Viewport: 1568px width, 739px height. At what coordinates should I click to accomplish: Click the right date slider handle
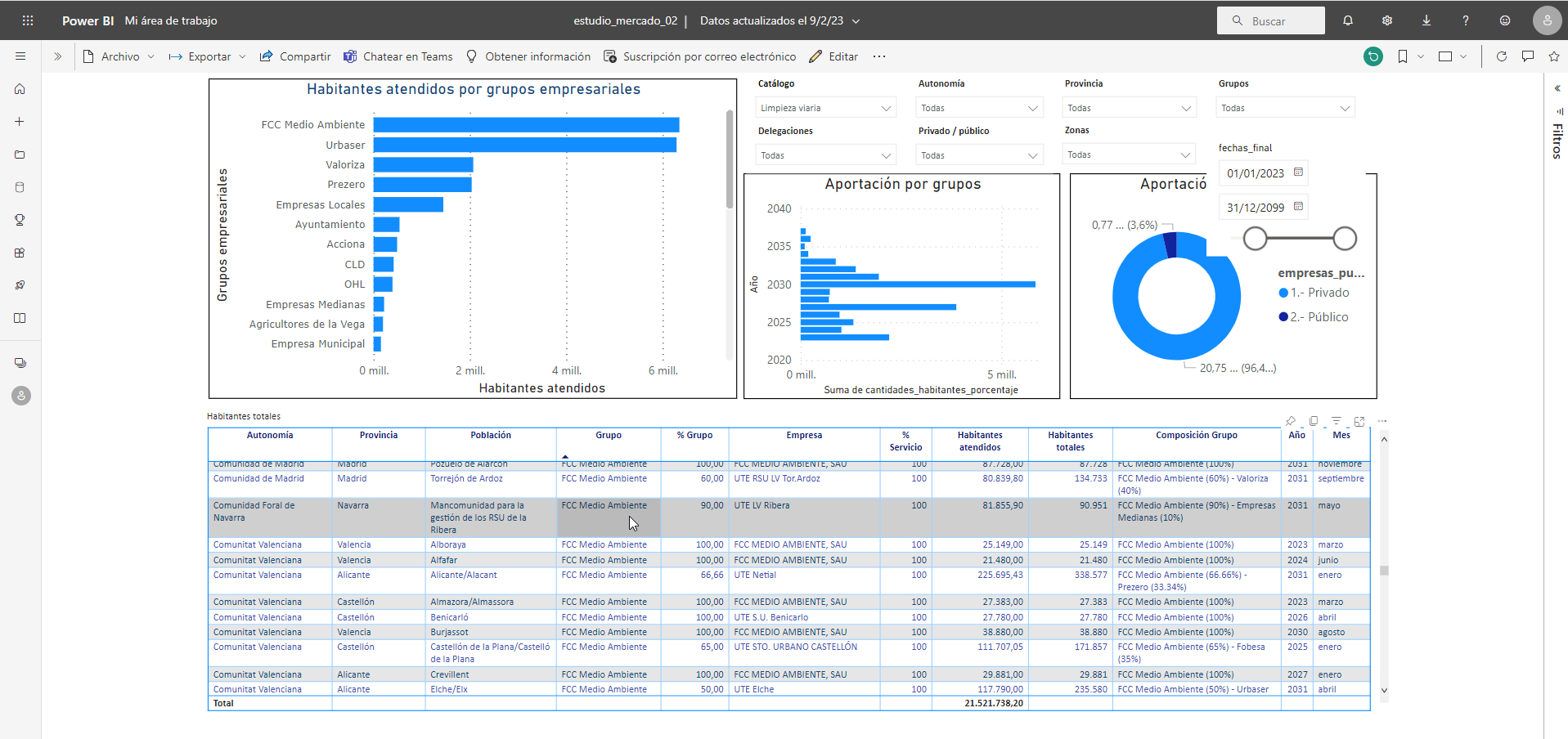pyautogui.click(x=1345, y=239)
